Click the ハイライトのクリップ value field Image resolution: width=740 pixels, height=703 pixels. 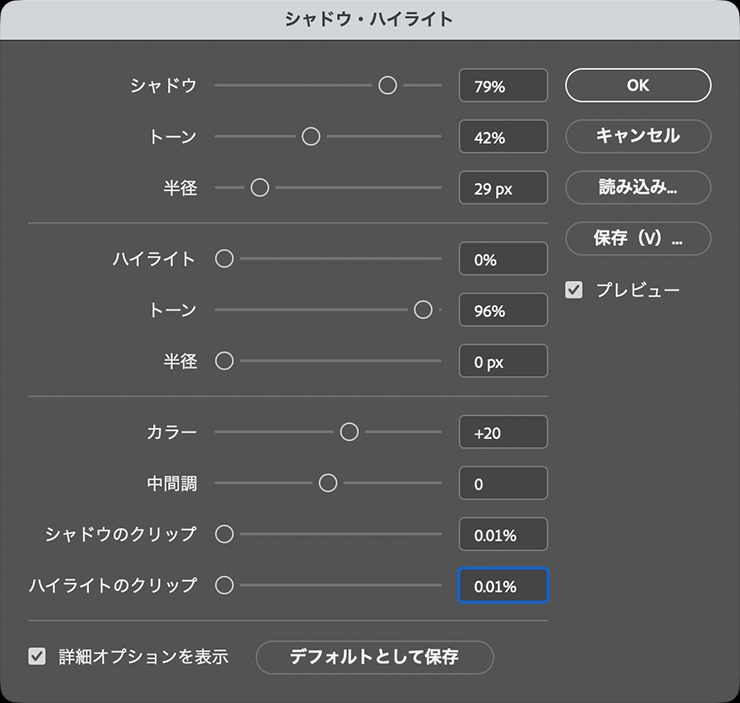click(503, 586)
